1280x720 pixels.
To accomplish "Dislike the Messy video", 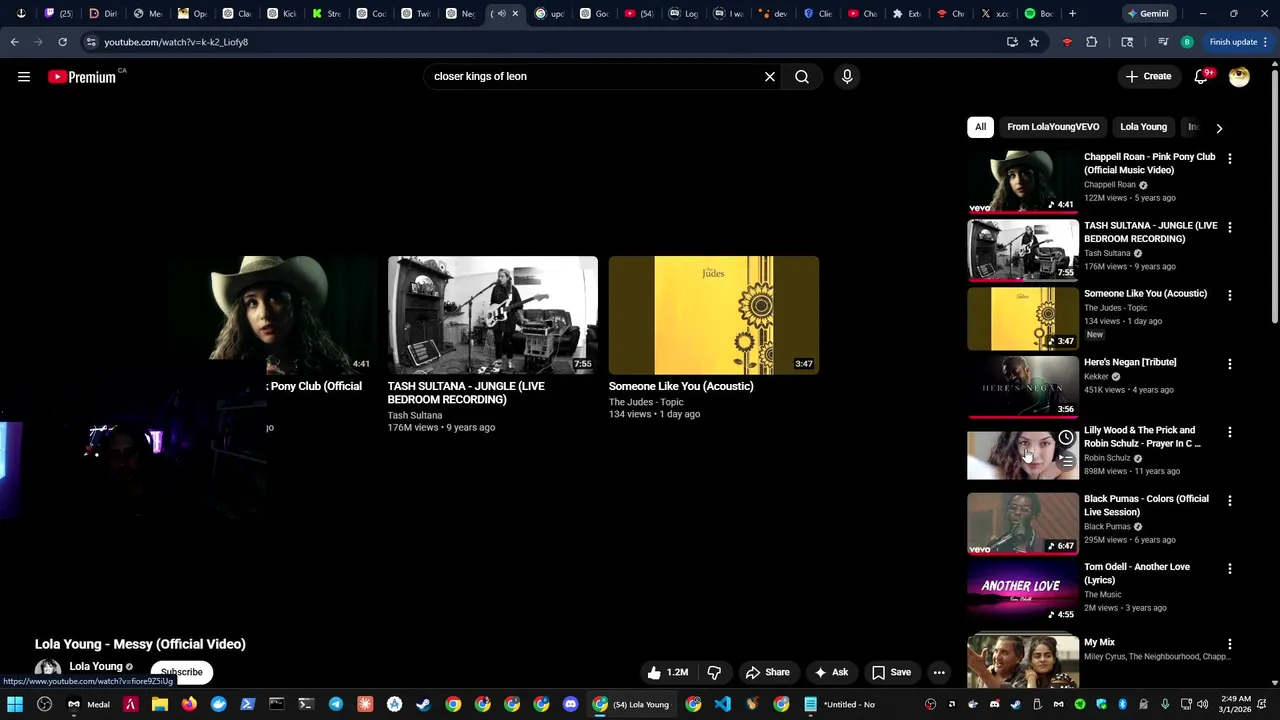I will pos(714,672).
